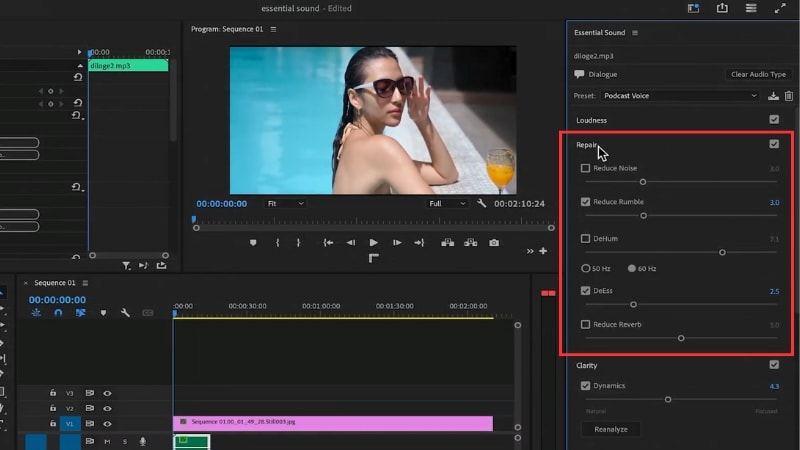The width and height of the screenshot is (800, 450).
Task: Open the Full playback resolution dropdown
Action: (x=447, y=204)
